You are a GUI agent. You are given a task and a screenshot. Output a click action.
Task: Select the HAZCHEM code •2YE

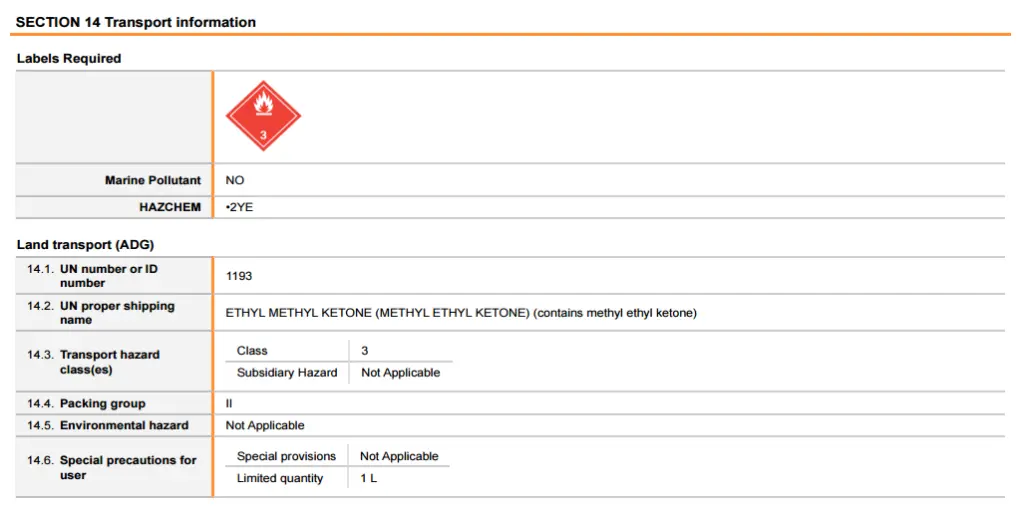(x=240, y=207)
